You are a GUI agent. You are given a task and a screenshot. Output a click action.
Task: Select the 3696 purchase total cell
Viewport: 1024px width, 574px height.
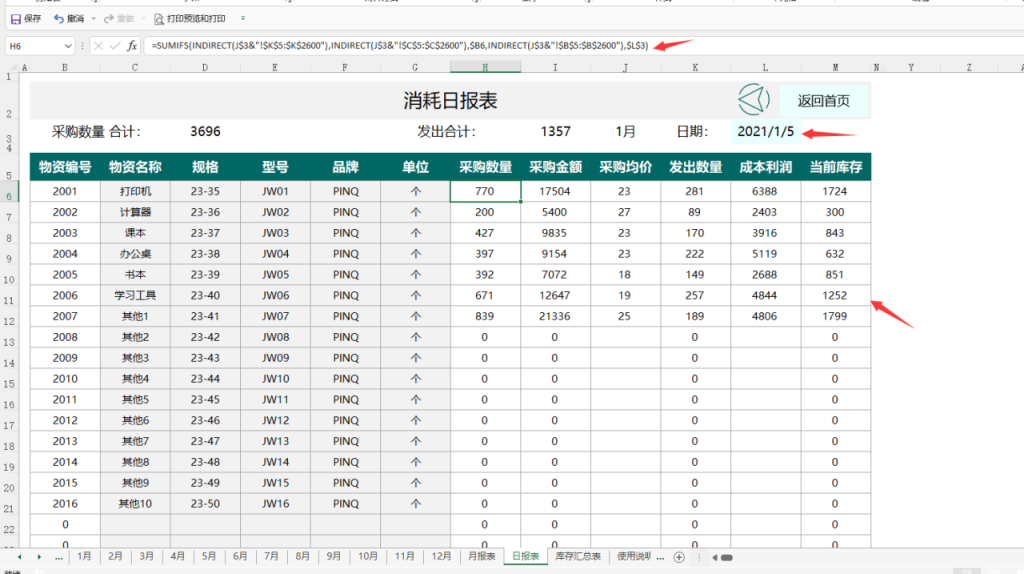tap(205, 131)
